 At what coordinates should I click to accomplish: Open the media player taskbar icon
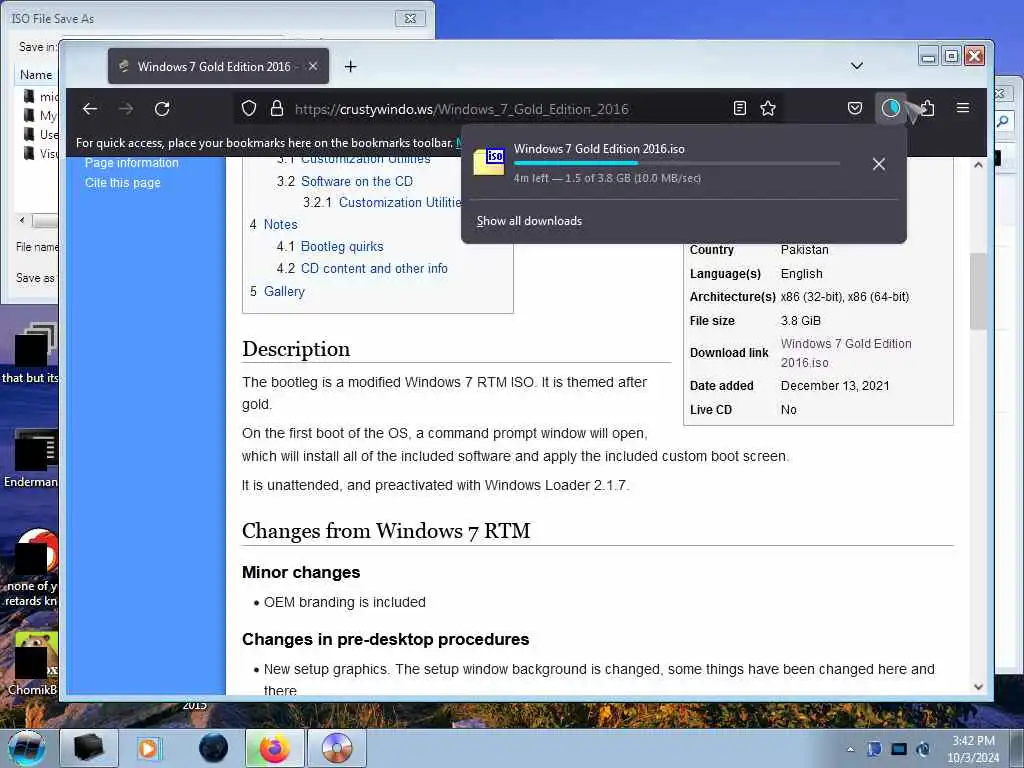pos(148,748)
